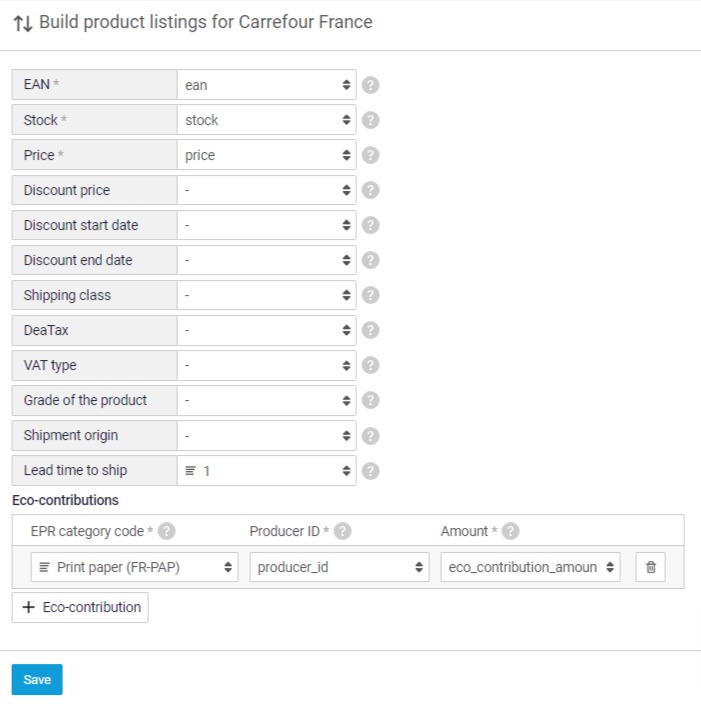The height and width of the screenshot is (708, 701).
Task: Click the Save button
Action: tap(37, 679)
